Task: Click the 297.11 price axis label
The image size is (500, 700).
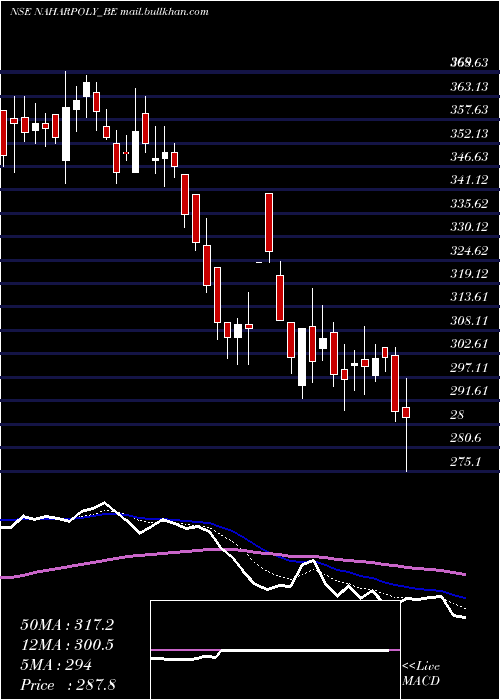Action: click(x=469, y=368)
